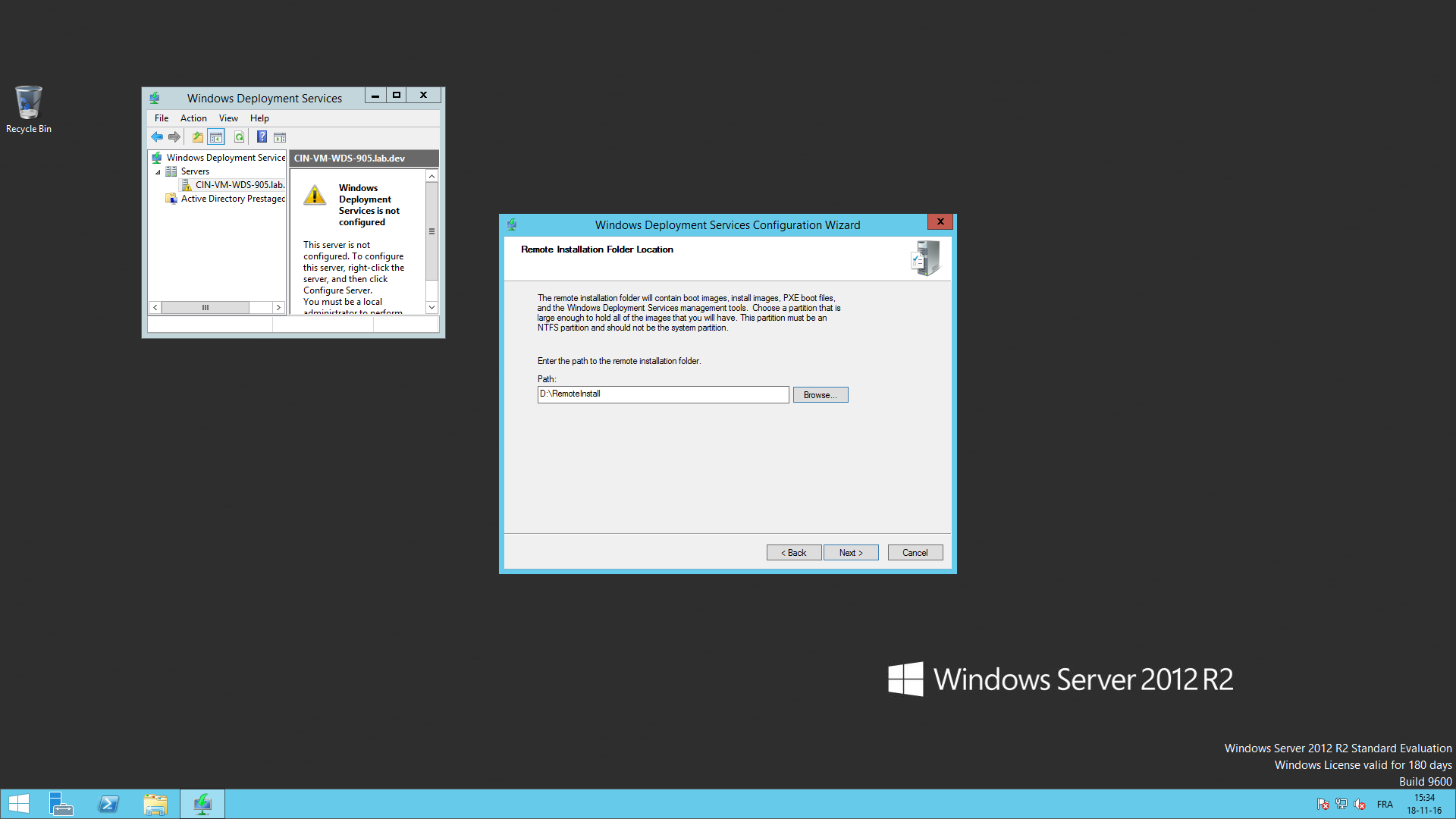Viewport: 1456px width, 819px height.
Task: Open the Action menu
Action: pos(193,118)
